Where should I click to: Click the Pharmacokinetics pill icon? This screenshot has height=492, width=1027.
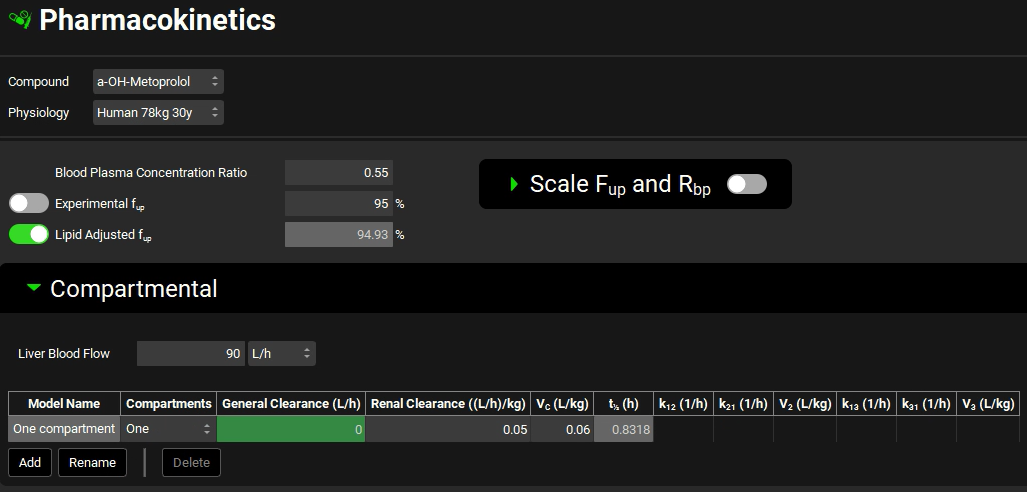pos(19,19)
